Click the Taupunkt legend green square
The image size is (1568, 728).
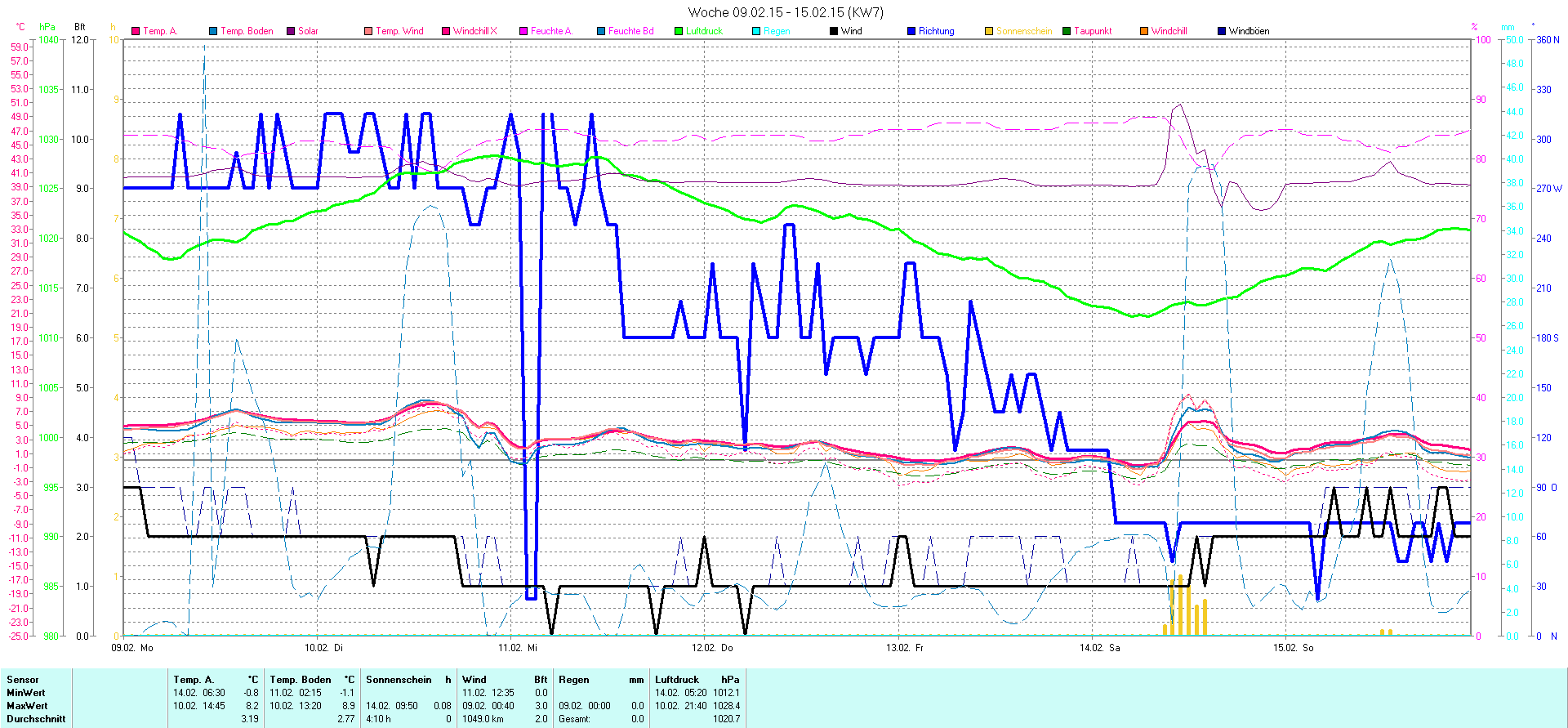(1067, 31)
